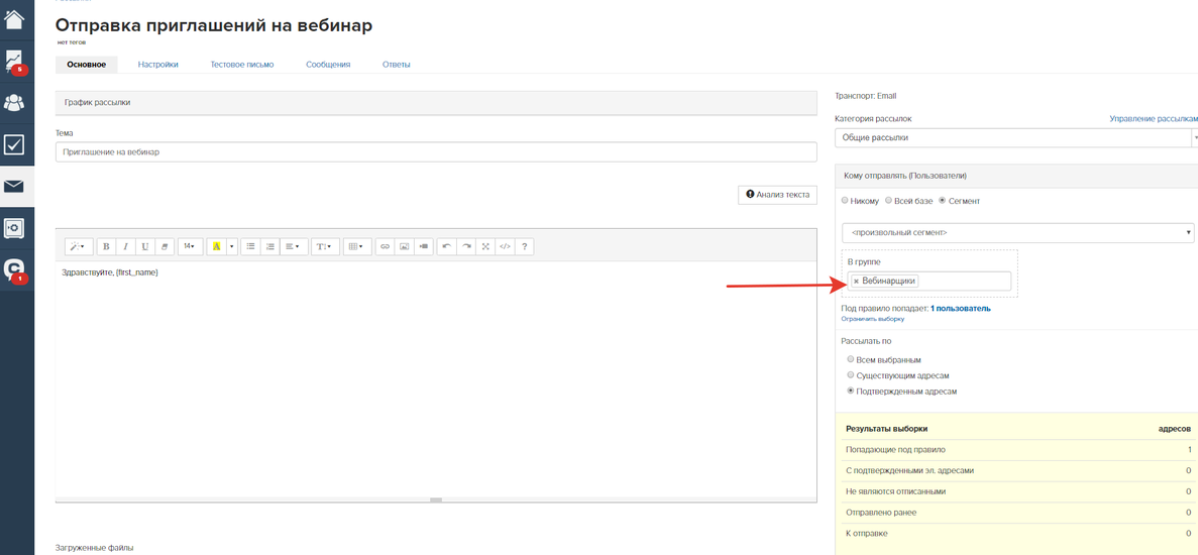
Task: Switch to the Тестовое письмо tab
Action: 242,65
